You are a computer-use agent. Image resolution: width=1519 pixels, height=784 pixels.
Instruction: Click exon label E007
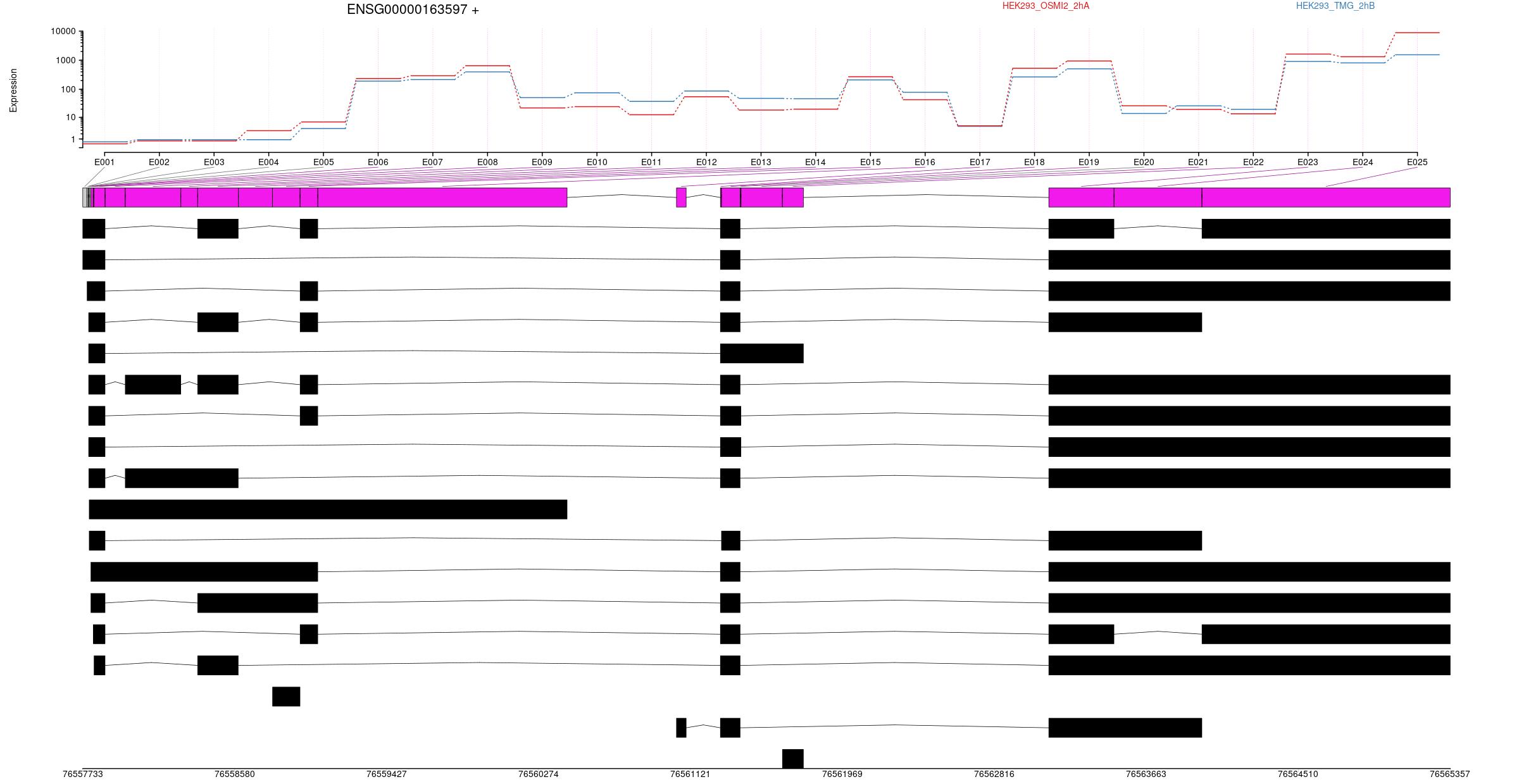tap(432, 162)
